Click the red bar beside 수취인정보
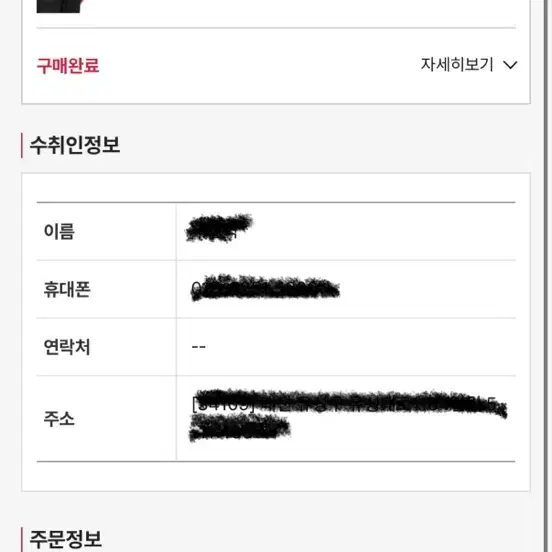The width and height of the screenshot is (552, 552). (x=22, y=145)
